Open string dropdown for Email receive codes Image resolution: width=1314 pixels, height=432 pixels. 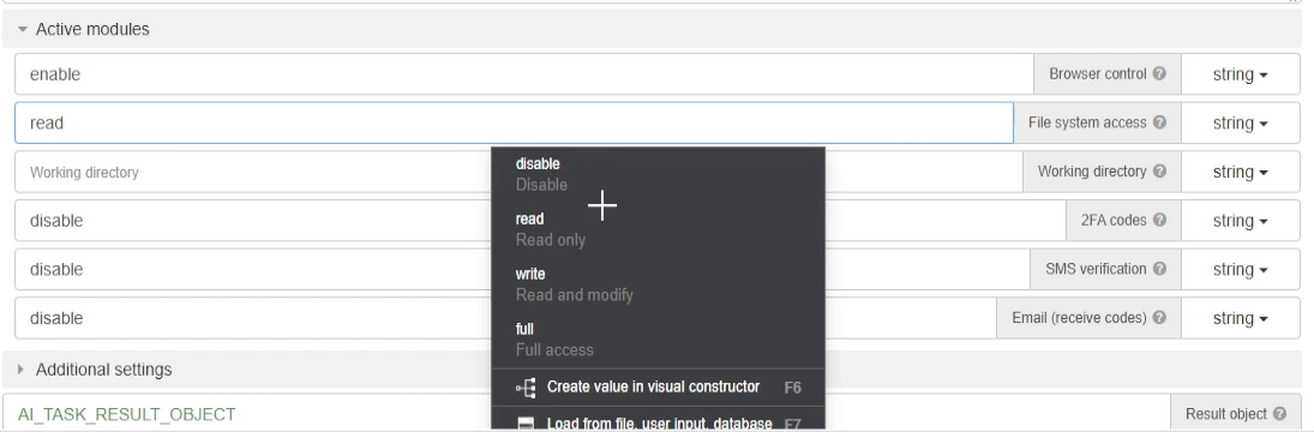[x=1240, y=318]
